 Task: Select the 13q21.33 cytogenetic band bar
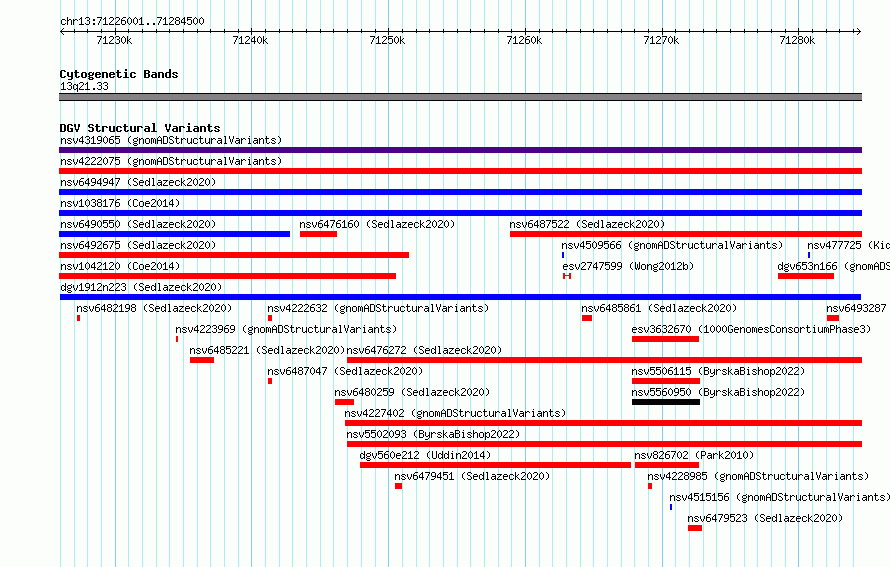tap(460, 97)
